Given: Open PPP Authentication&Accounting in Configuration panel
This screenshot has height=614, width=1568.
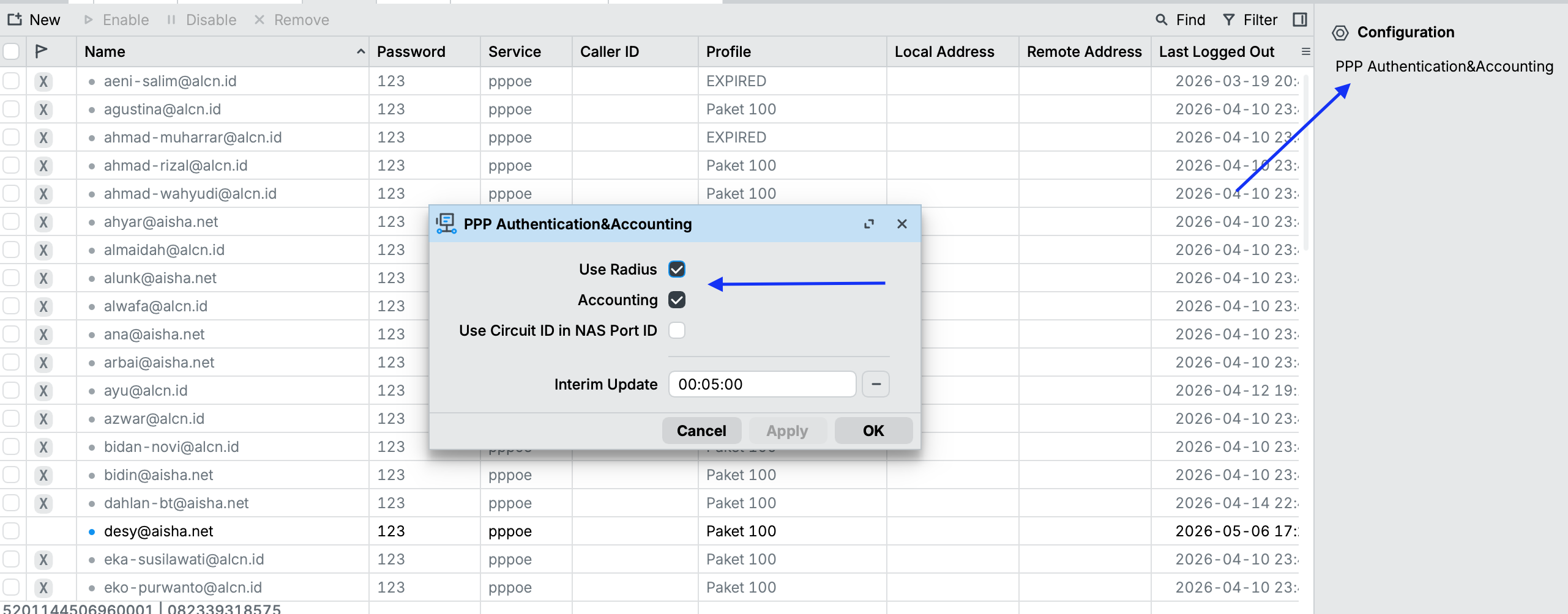Looking at the screenshot, I should click(1444, 66).
